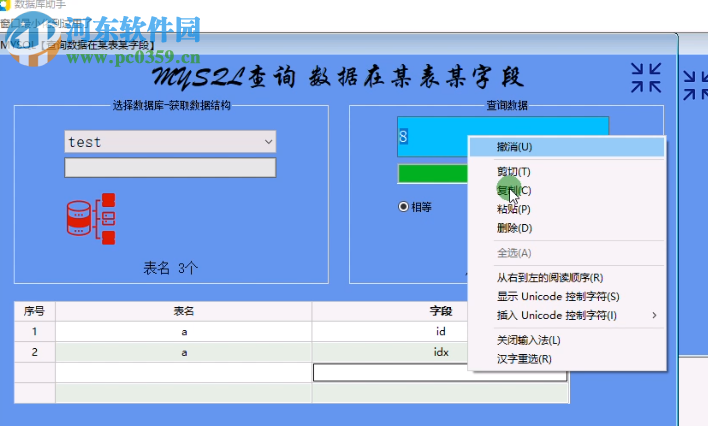The image size is (708, 426).
Task: Click the row number 1 cell
Action: (34, 332)
